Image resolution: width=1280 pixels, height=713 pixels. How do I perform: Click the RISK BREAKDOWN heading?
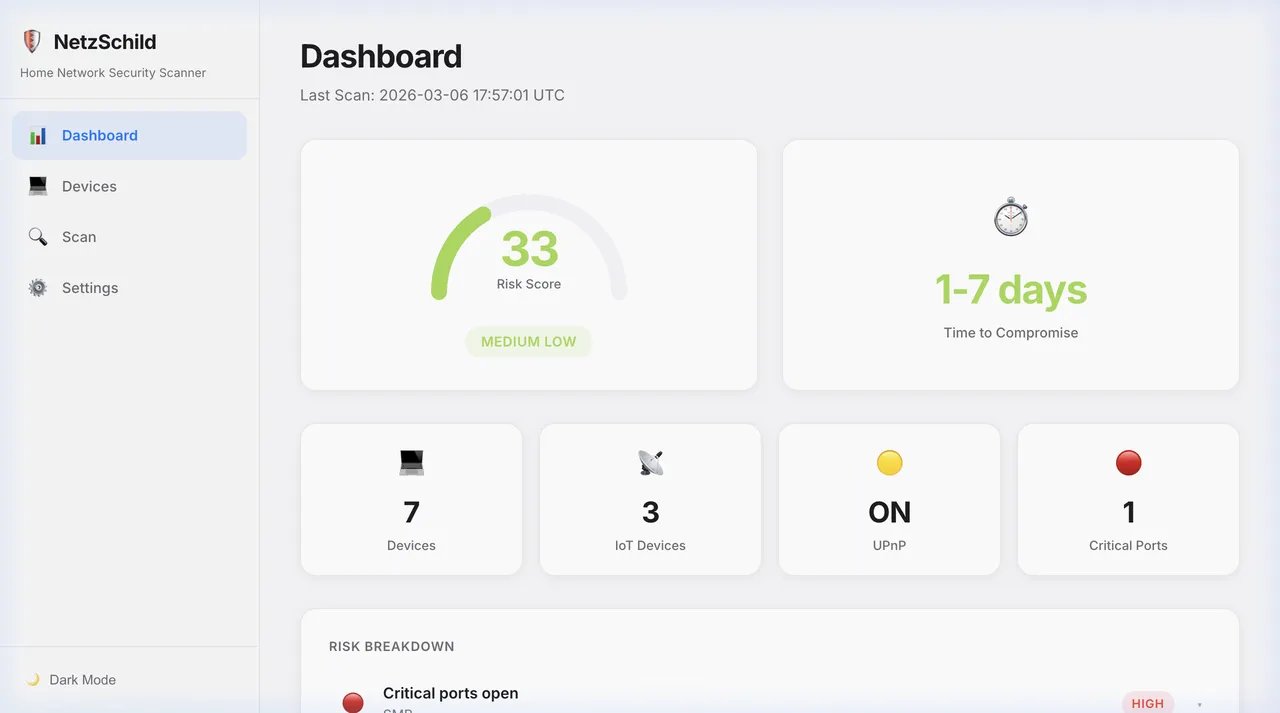pos(392,647)
